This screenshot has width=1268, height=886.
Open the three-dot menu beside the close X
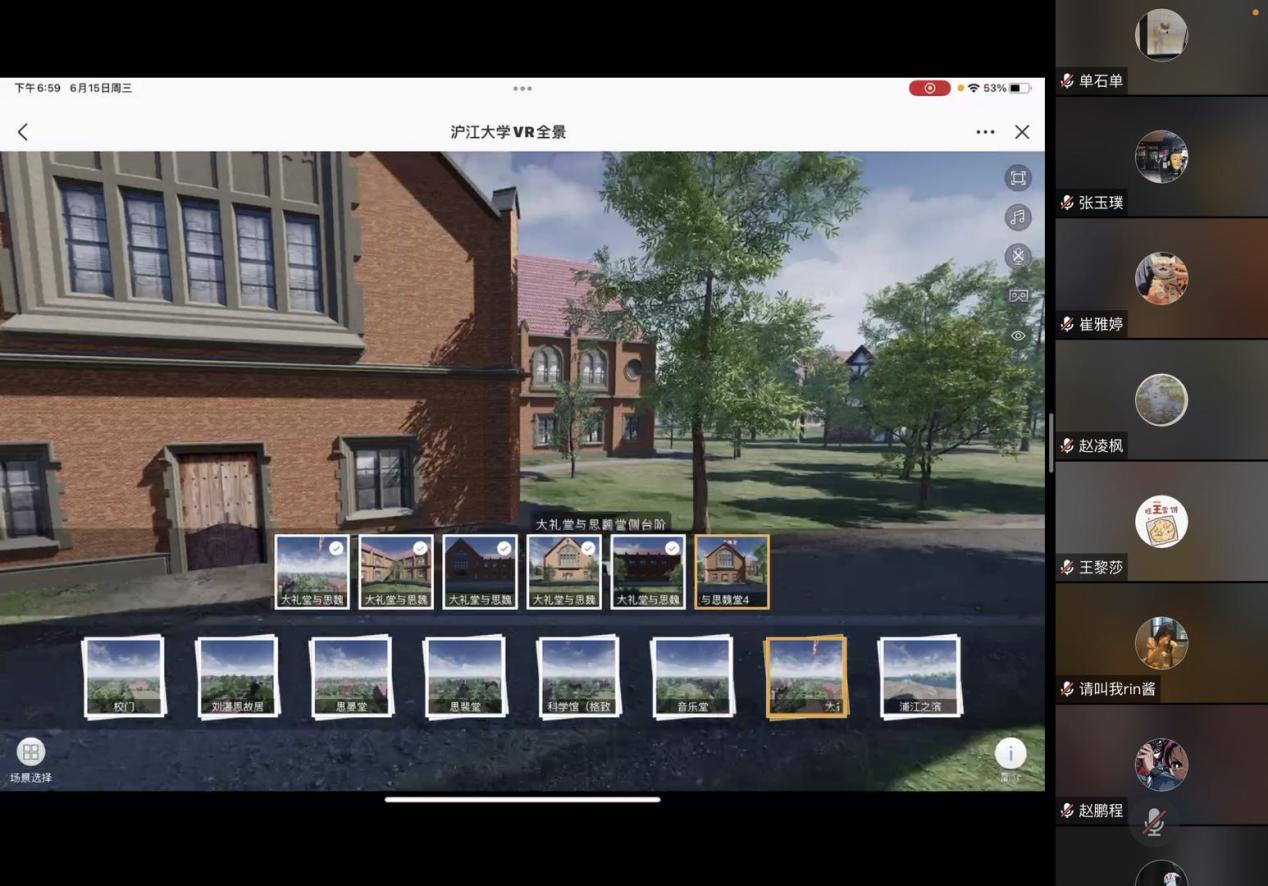[x=985, y=132]
